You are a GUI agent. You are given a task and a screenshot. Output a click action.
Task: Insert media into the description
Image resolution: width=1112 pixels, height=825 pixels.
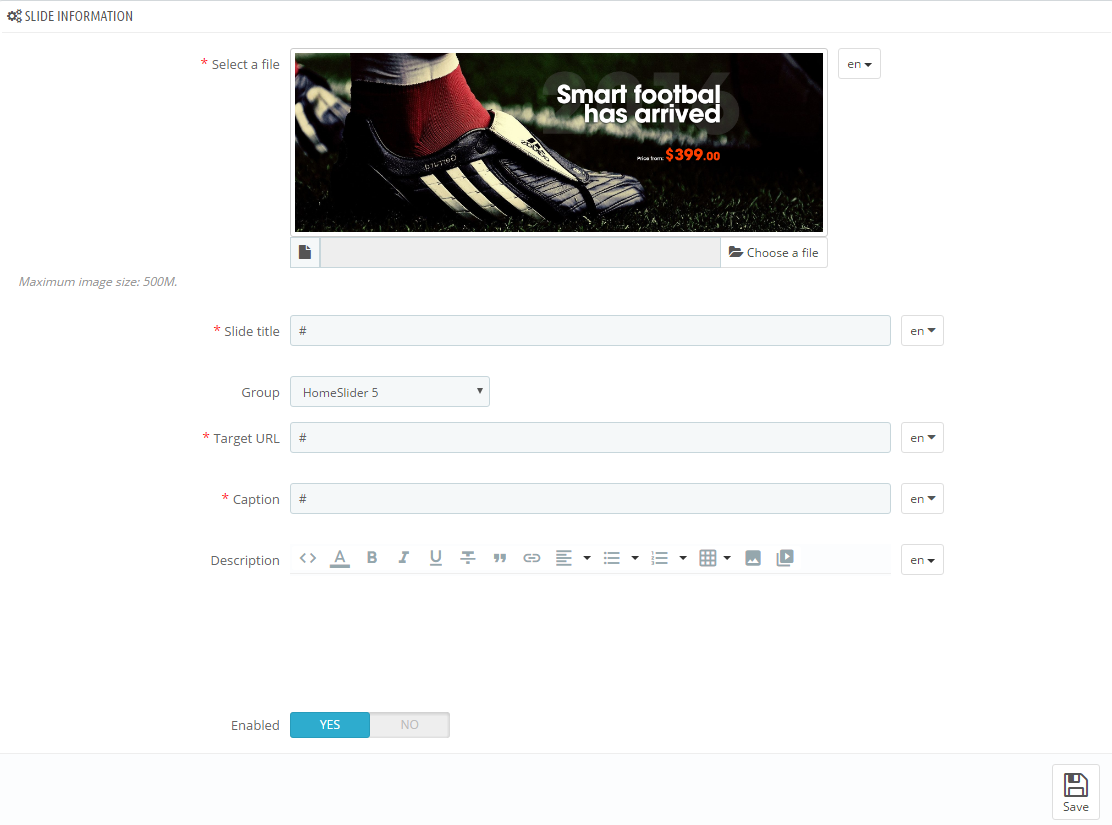pyautogui.click(x=785, y=558)
